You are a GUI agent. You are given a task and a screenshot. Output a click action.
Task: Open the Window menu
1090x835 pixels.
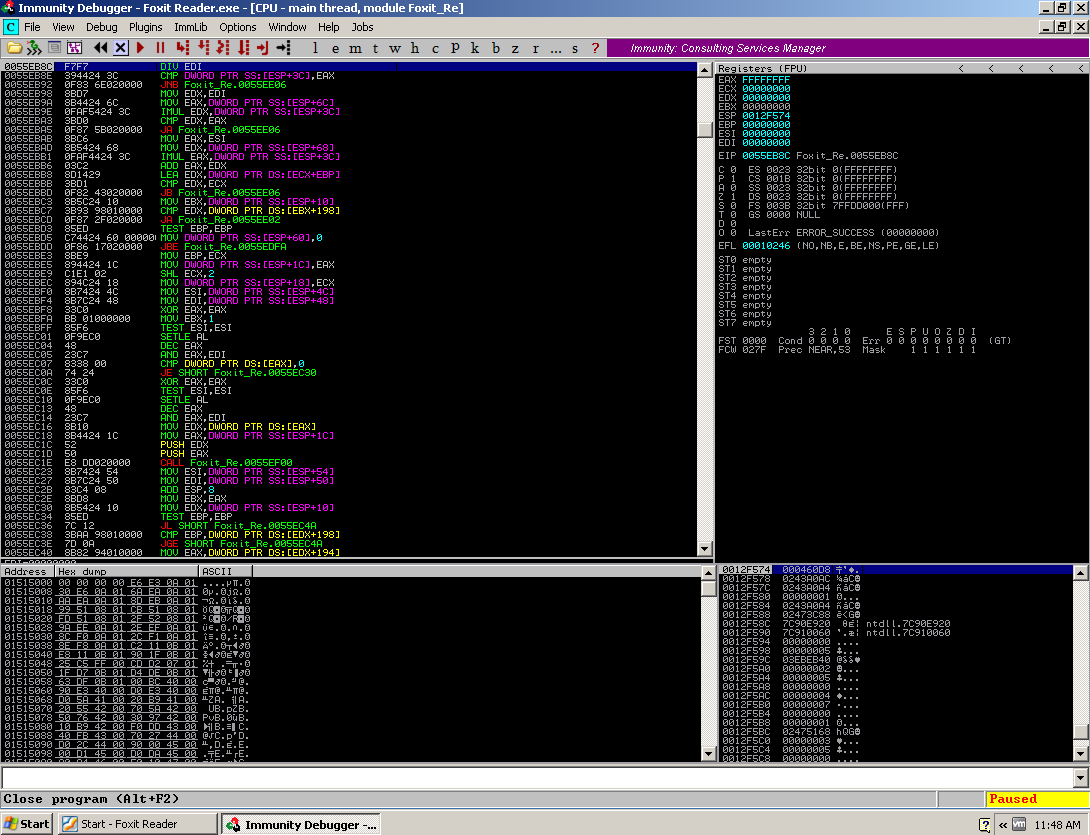coord(287,27)
